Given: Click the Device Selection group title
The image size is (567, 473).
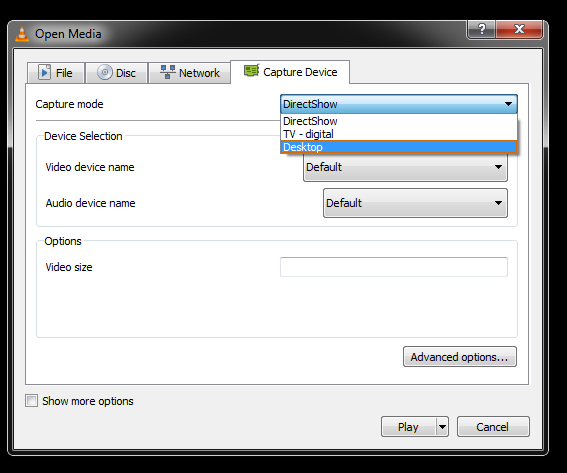Looking at the screenshot, I should 83,136.
